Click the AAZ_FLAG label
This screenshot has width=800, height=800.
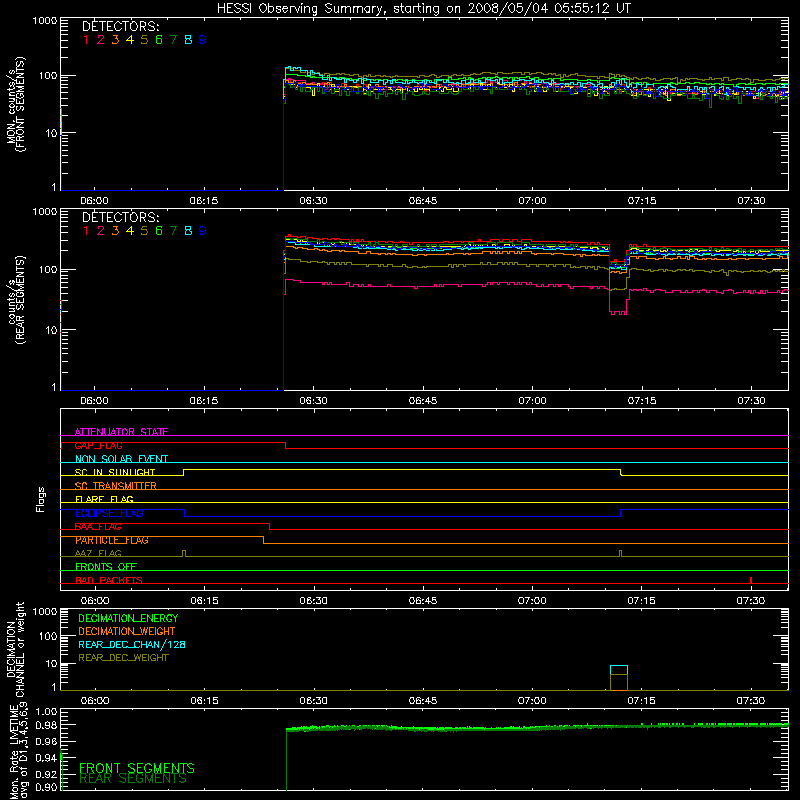pos(98,553)
